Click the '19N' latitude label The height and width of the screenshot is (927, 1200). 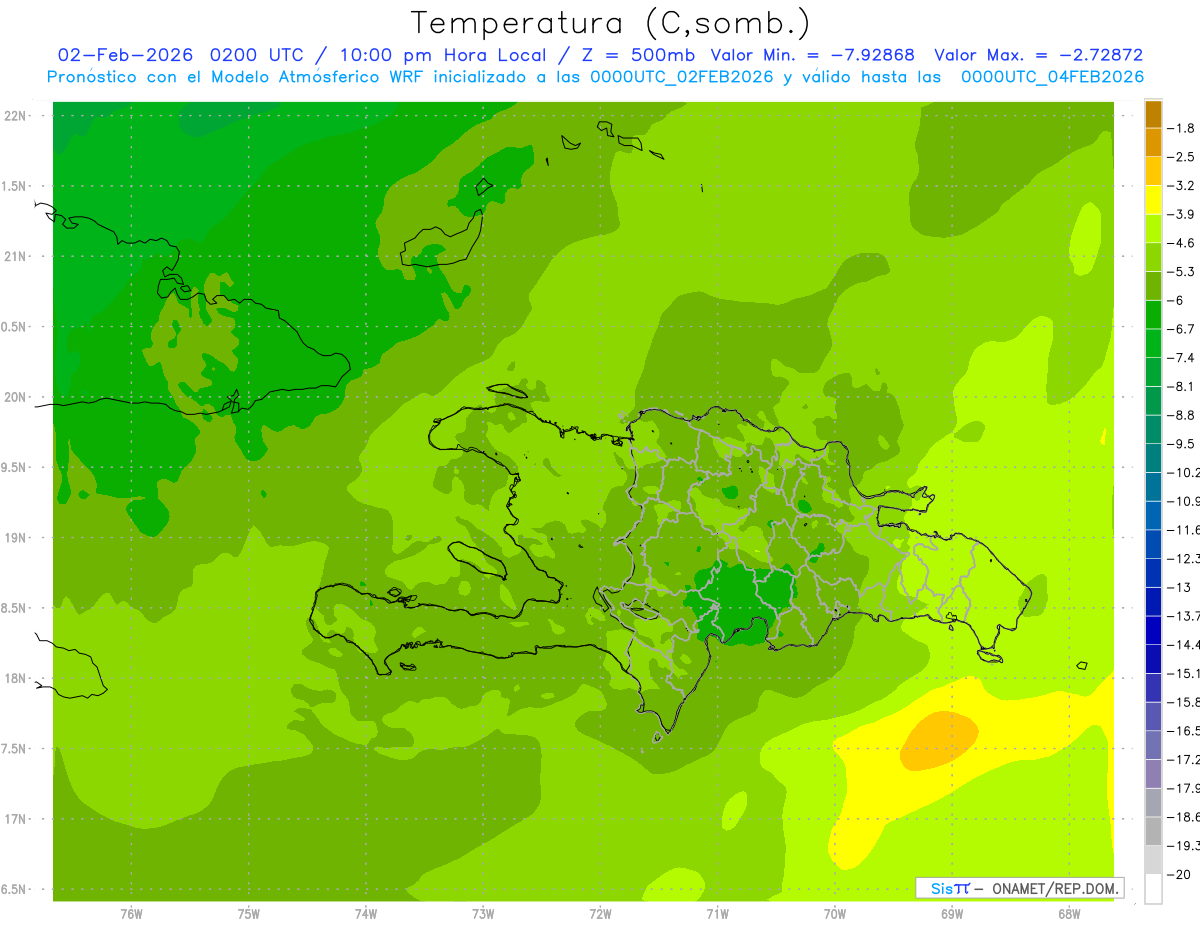tap(16, 538)
